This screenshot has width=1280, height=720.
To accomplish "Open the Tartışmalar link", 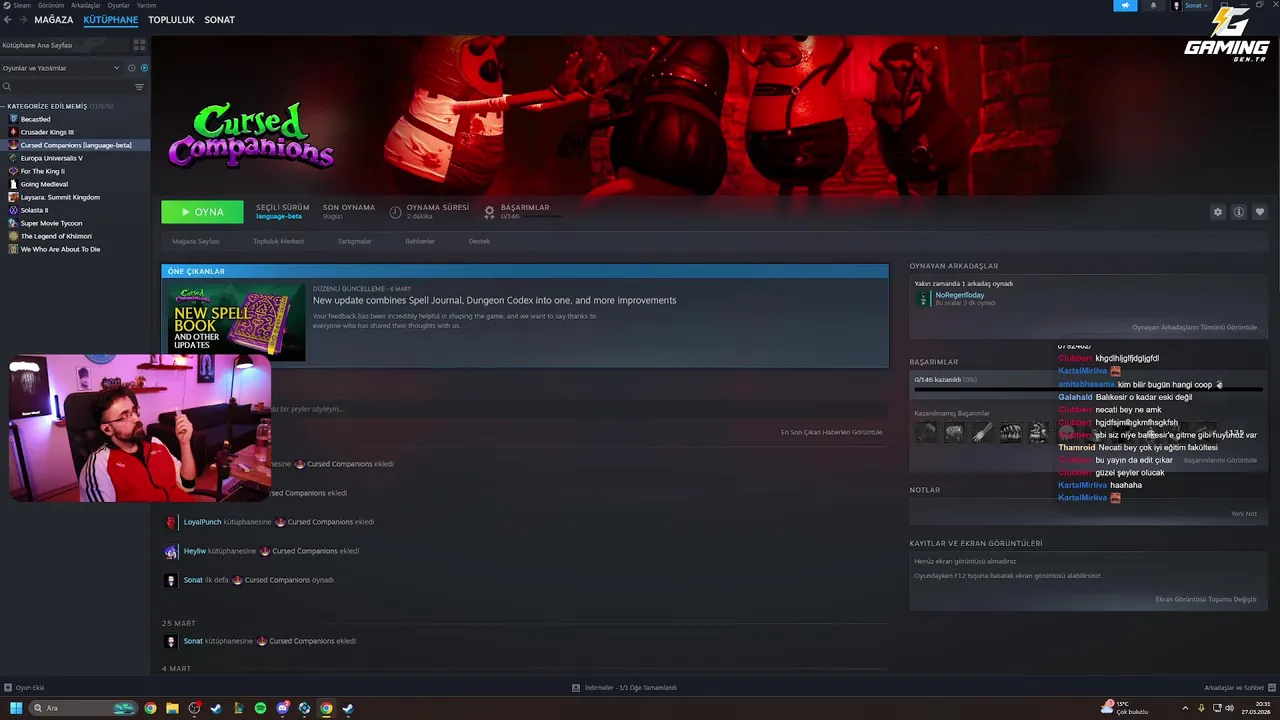I will (354, 241).
